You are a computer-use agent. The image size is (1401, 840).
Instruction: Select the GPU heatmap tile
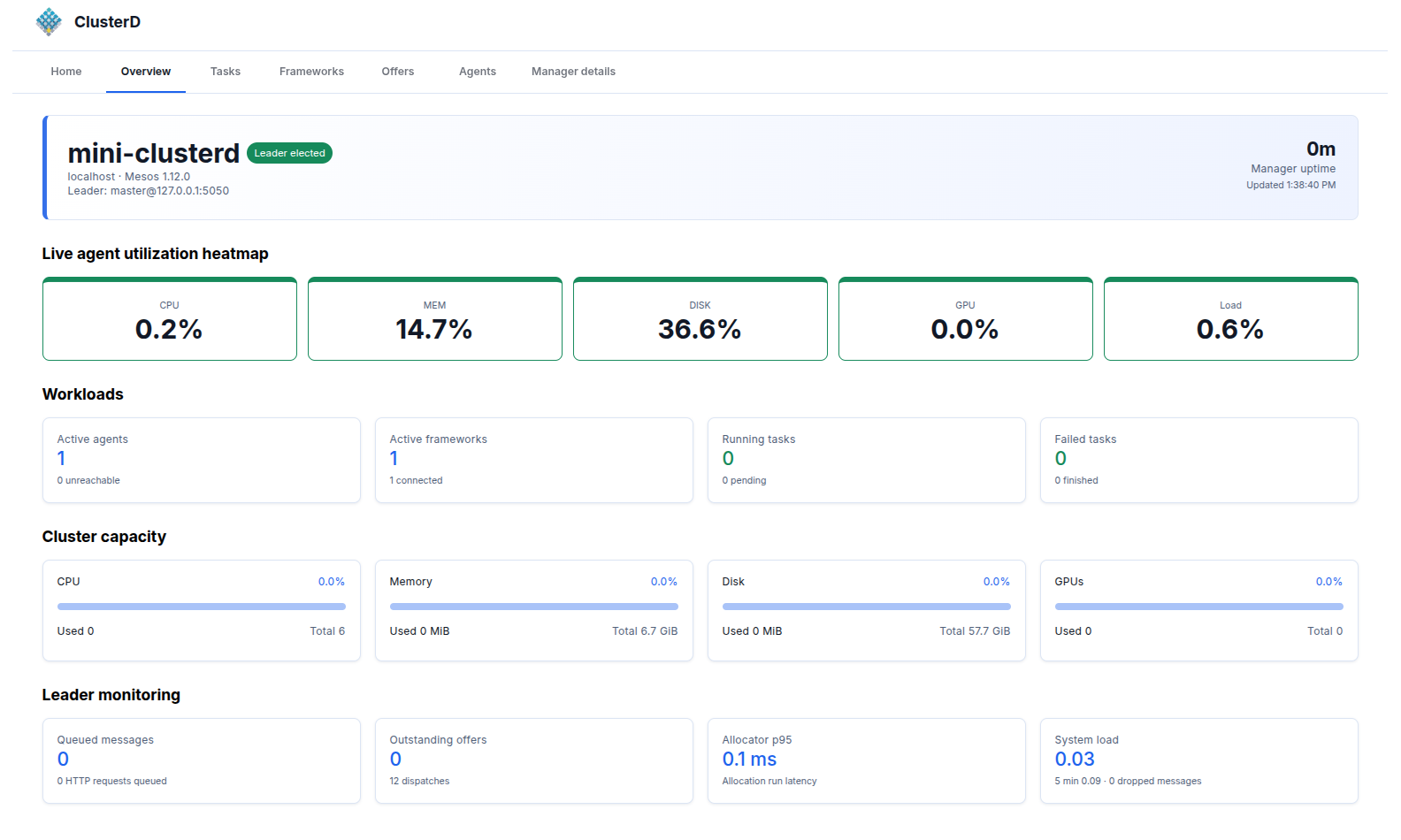(966, 319)
